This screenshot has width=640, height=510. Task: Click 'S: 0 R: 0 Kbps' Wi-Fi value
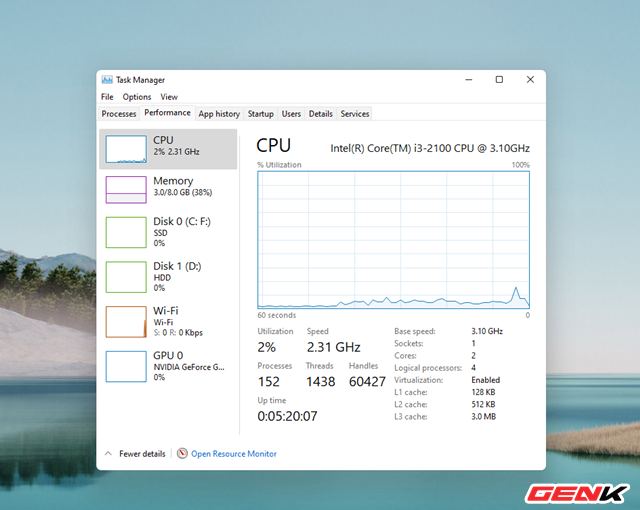[178, 333]
